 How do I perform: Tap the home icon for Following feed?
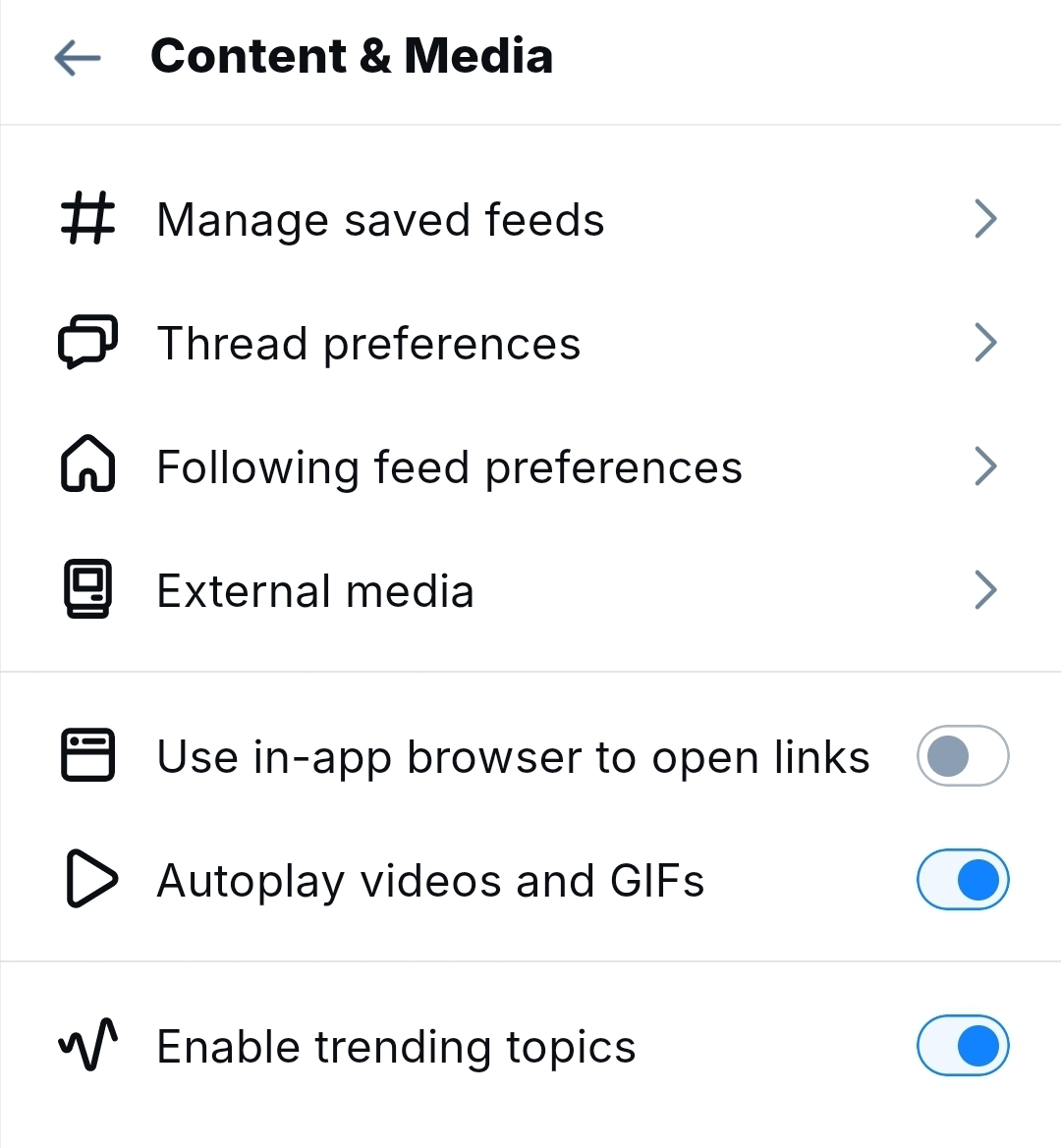click(87, 465)
